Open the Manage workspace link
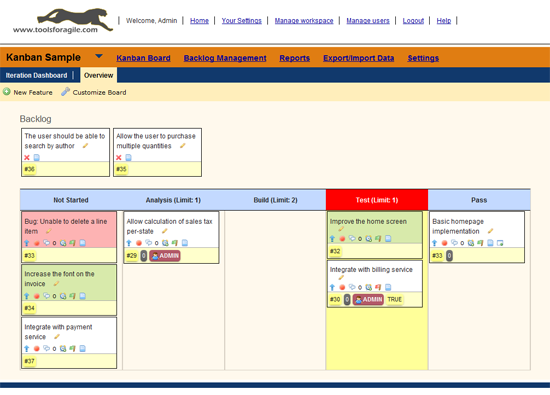Viewport: 550px width, 395px height. [304, 20]
